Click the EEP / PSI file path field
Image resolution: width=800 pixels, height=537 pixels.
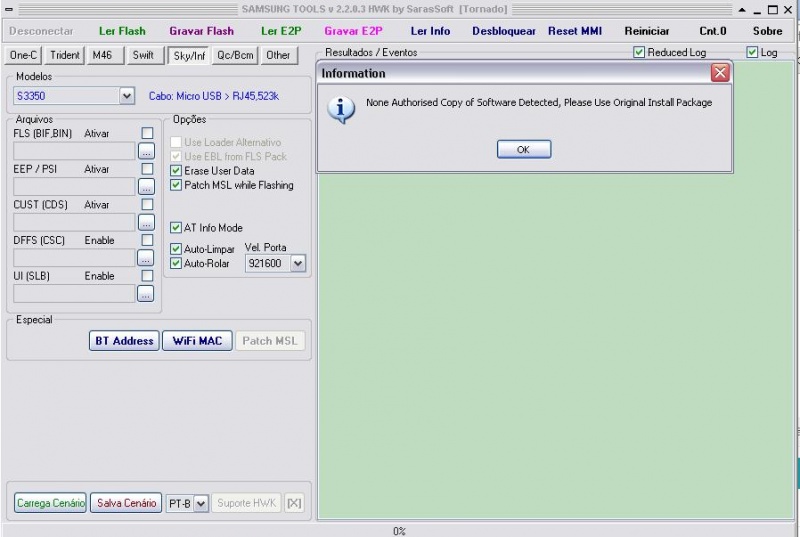click(74, 187)
